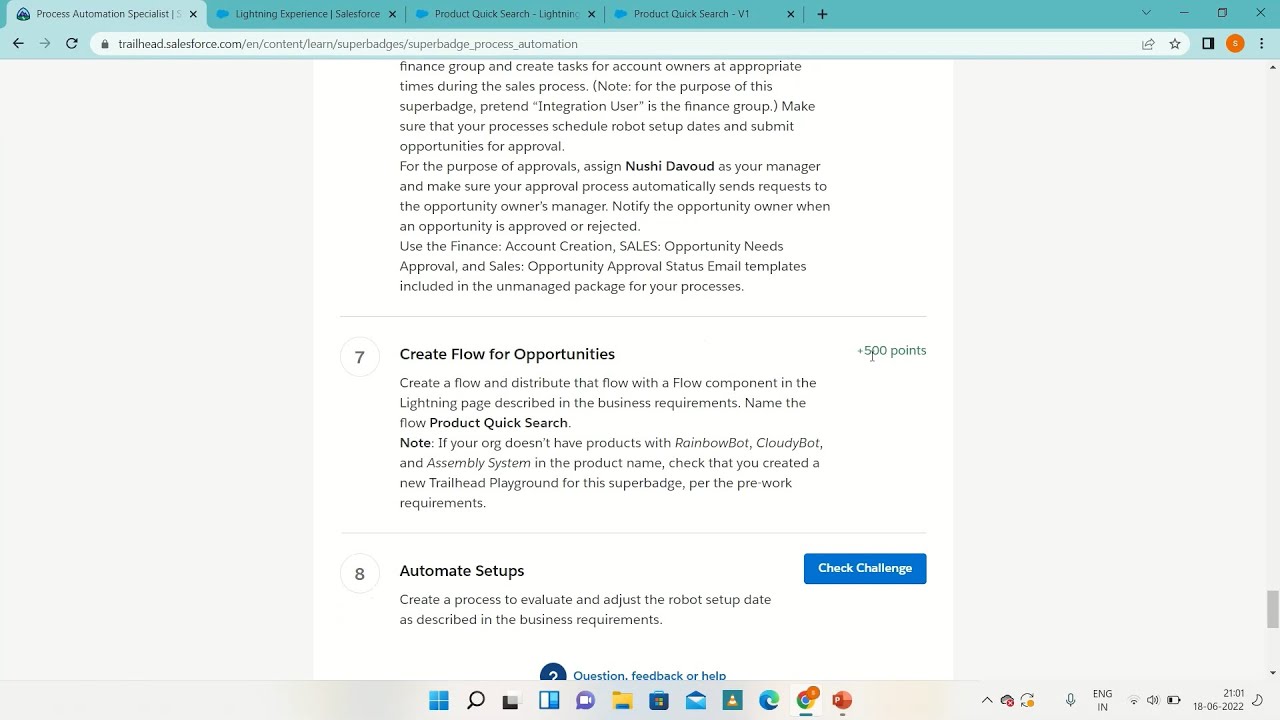Select the Automate Setups heading
1280x720 pixels.
[462, 571]
